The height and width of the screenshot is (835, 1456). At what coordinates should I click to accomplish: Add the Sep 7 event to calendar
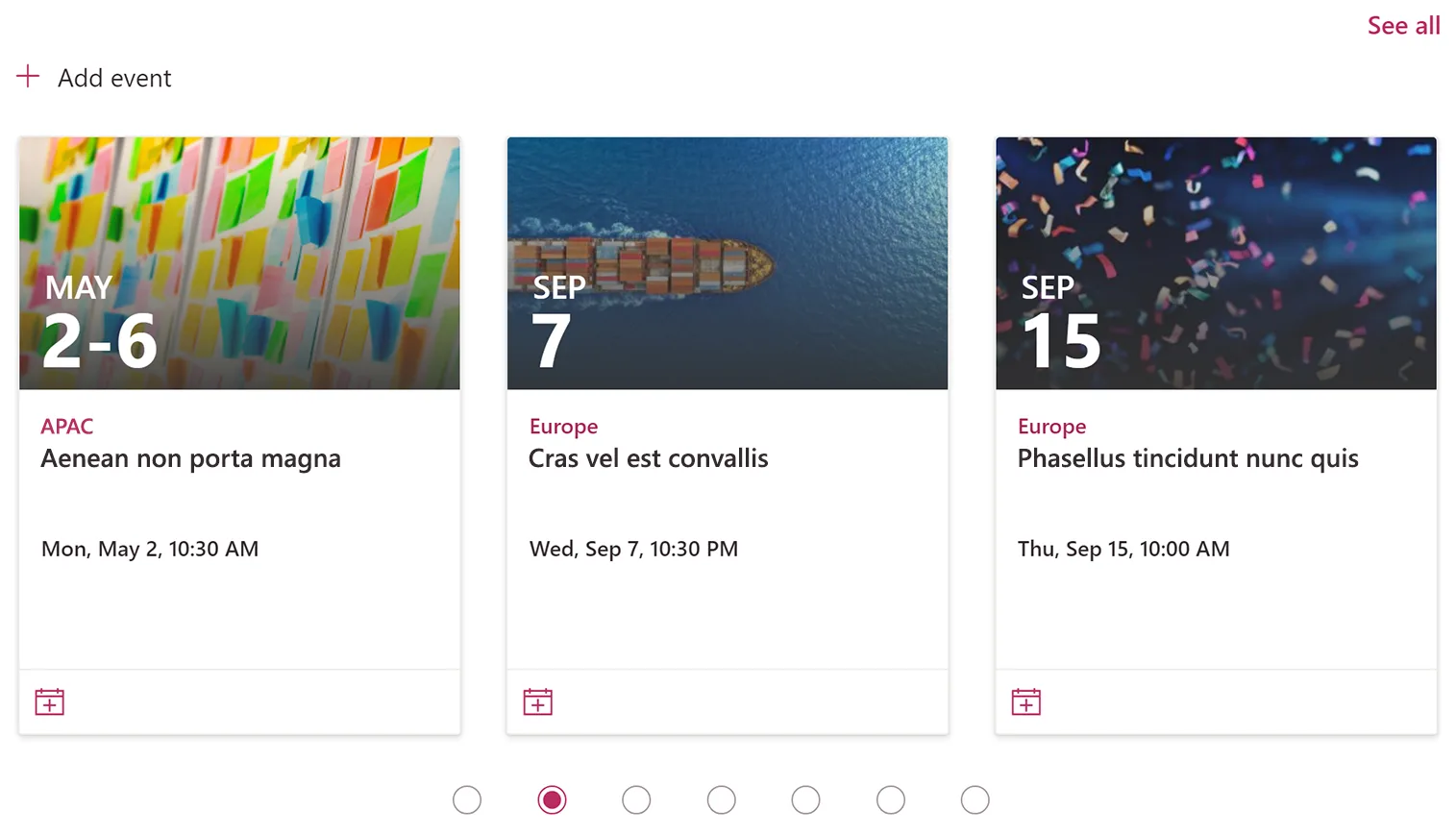point(538,702)
